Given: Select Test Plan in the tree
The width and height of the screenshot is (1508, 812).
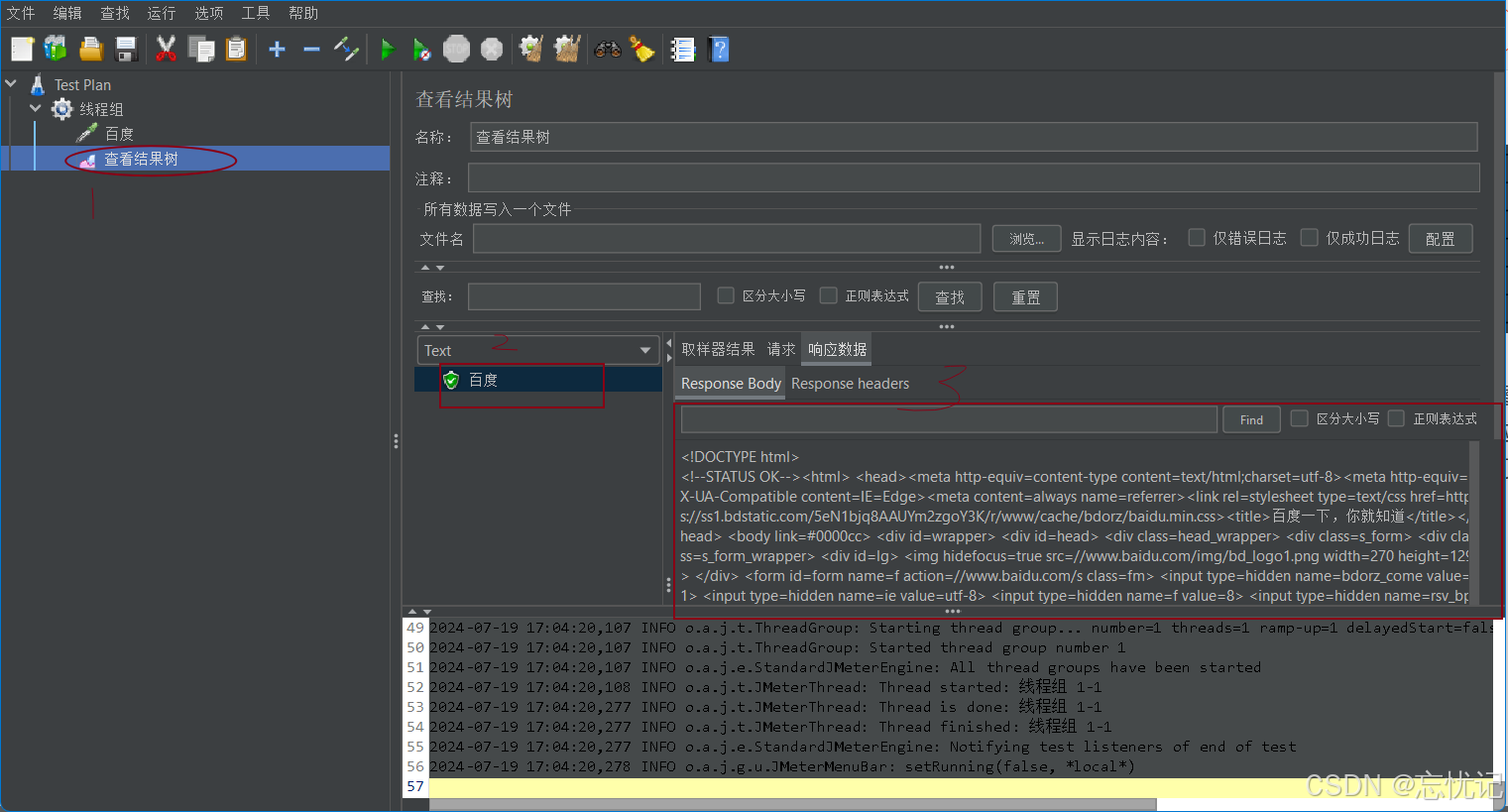Looking at the screenshot, I should 82,85.
